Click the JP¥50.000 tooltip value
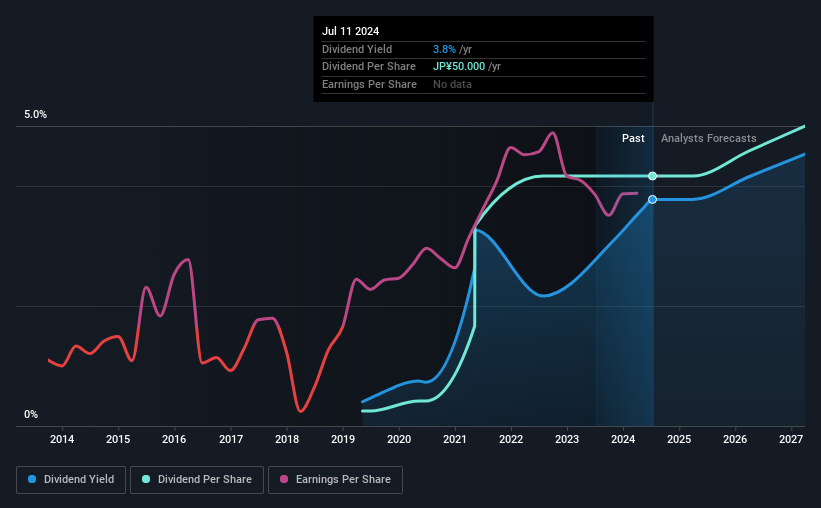 (x=461, y=67)
